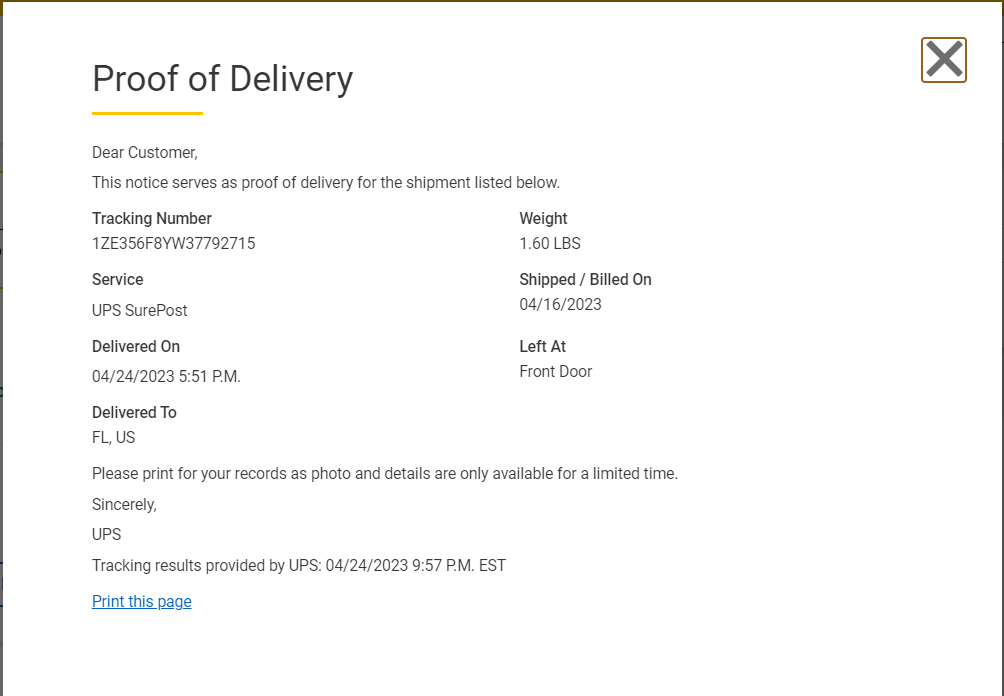Click the Dear Customer greeting
This screenshot has width=1004, height=696.
[145, 152]
